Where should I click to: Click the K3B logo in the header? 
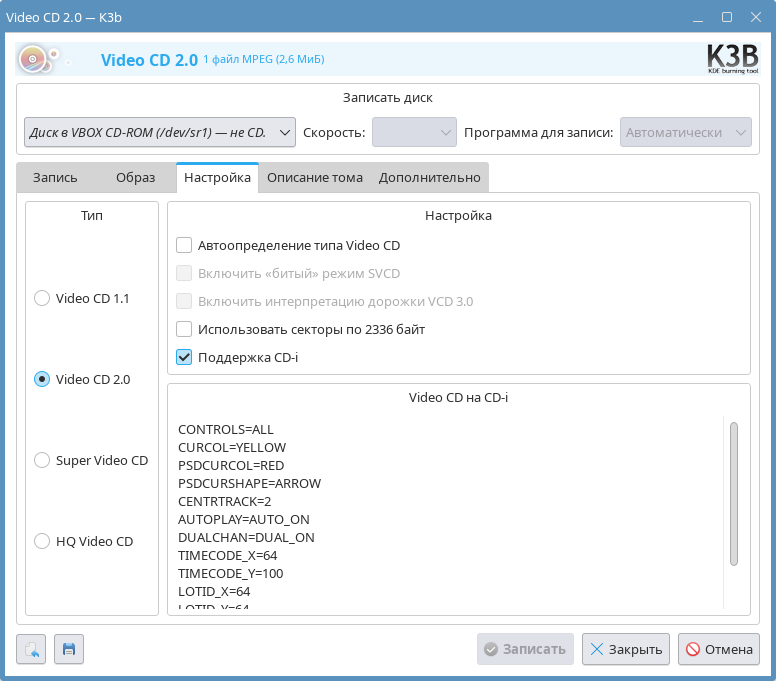[x=732, y=59]
